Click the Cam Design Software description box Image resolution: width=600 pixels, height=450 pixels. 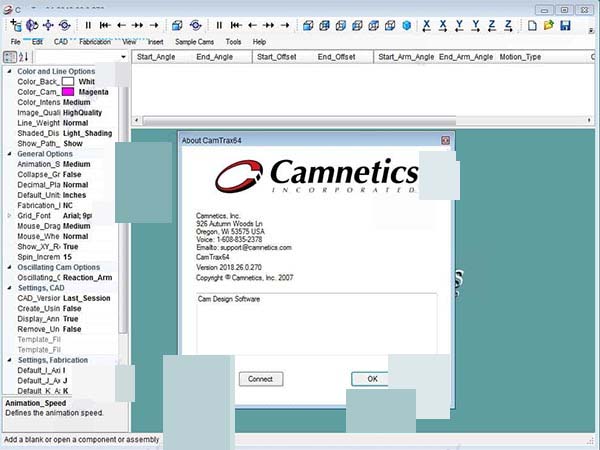click(316, 323)
